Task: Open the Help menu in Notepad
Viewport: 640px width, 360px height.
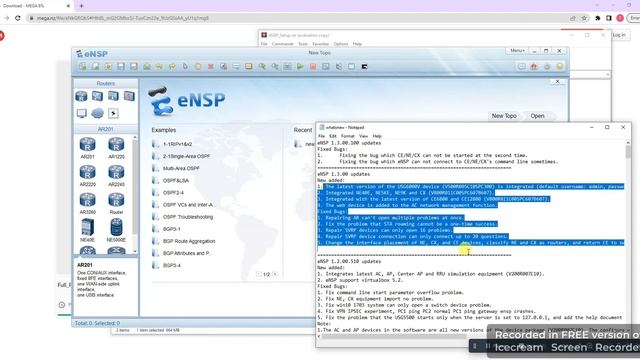Action: pyautogui.click(x=377, y=136)
